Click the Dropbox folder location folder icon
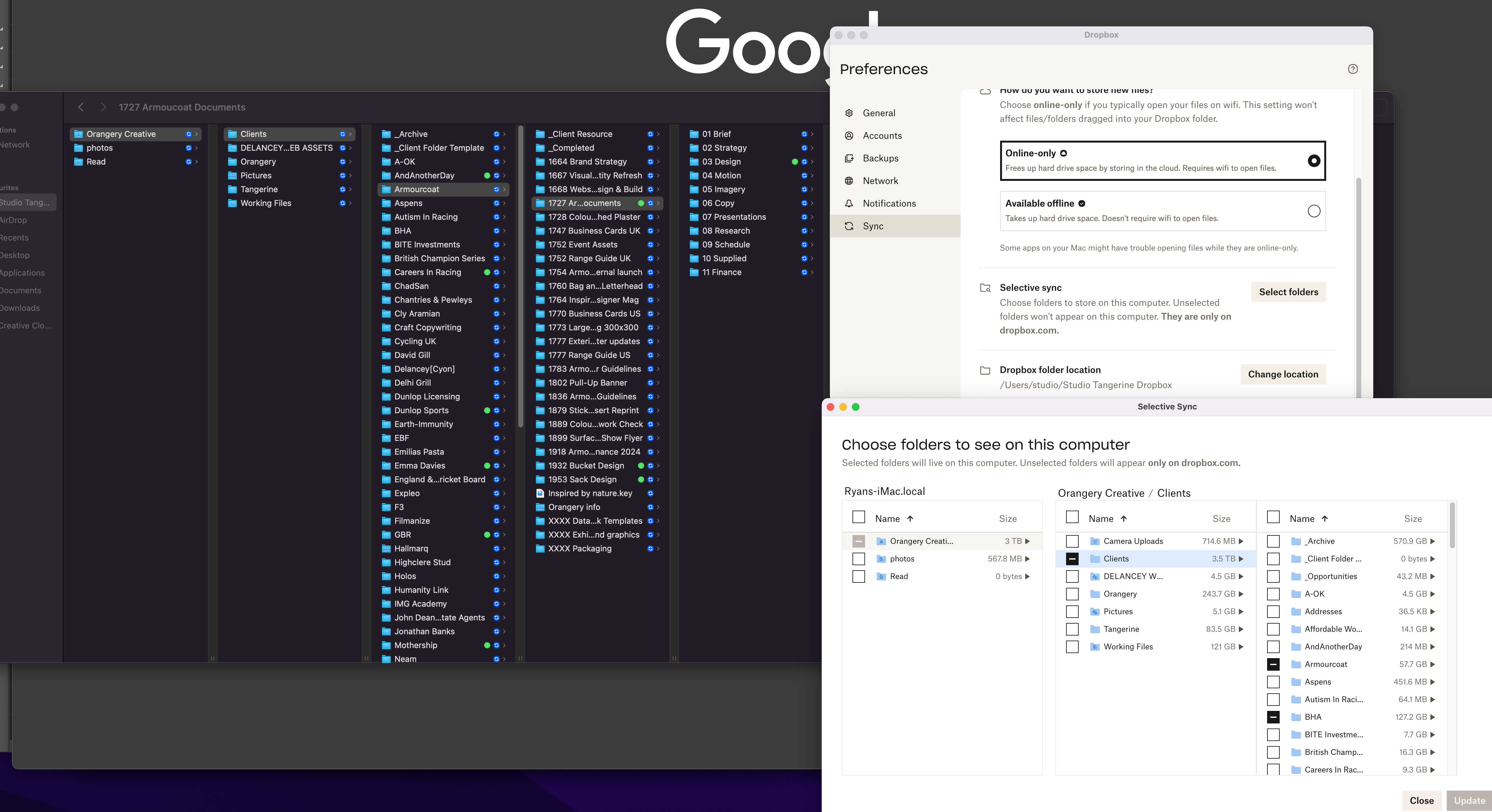1492x812 pixels. (985, 370)
